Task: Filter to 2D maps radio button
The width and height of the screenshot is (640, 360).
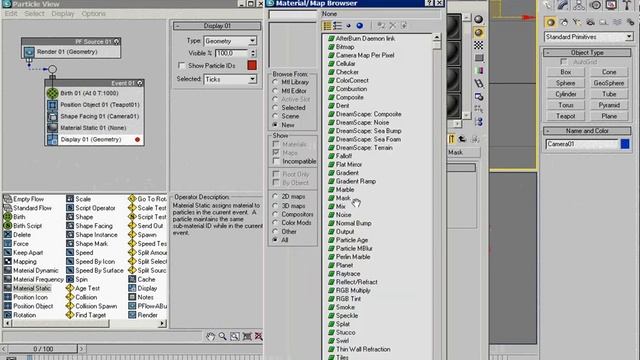Action: click(275, 196)
